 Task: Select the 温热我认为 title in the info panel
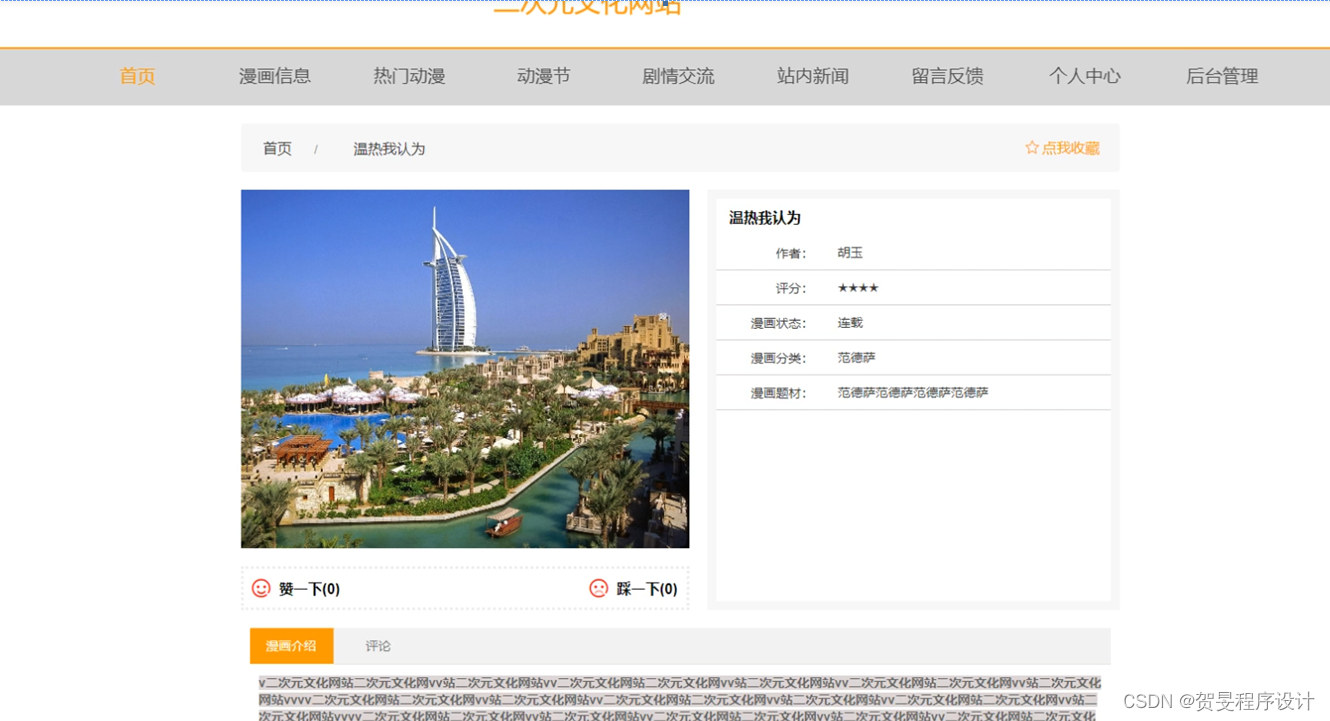[765, 218]
